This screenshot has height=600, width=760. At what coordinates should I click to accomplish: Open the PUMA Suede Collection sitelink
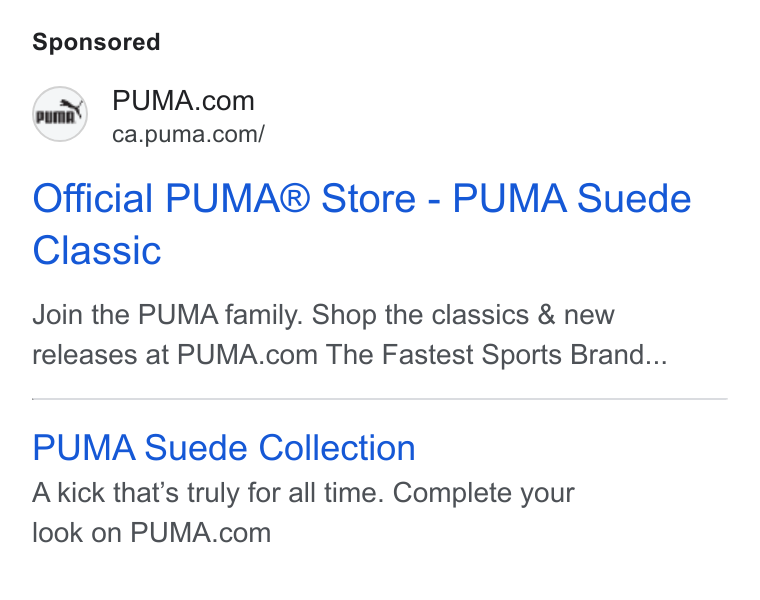pyautogui.click(x=224, y=447)
